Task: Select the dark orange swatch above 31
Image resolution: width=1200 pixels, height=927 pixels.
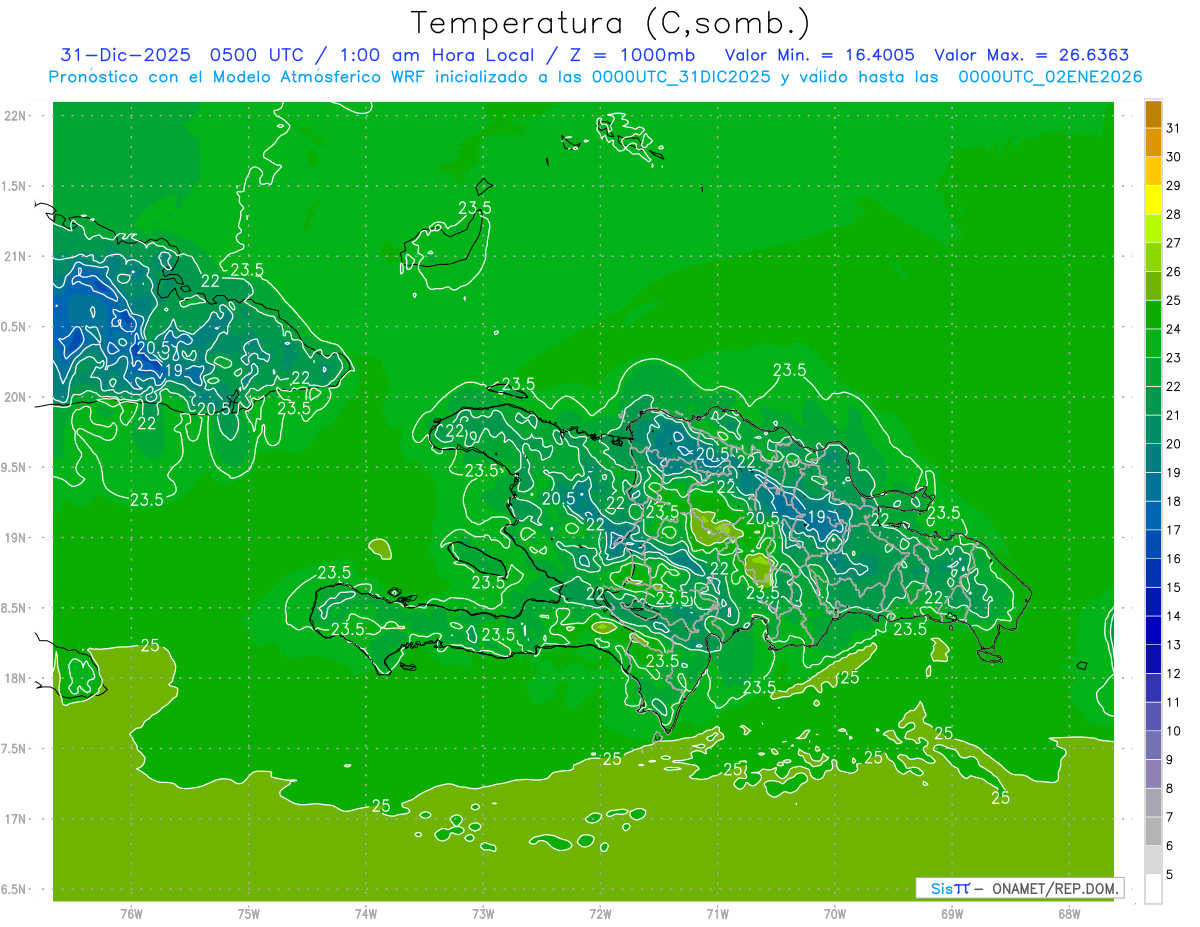Action: pos(1153,114)
